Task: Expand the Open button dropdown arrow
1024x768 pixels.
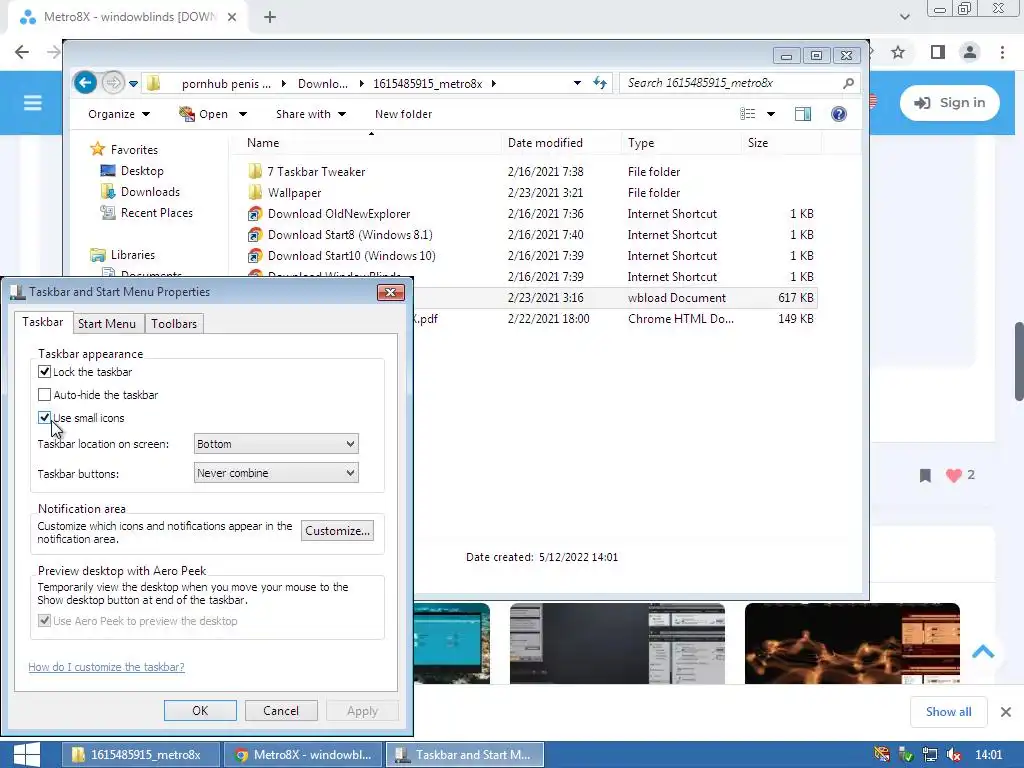Action: (243, 114)
